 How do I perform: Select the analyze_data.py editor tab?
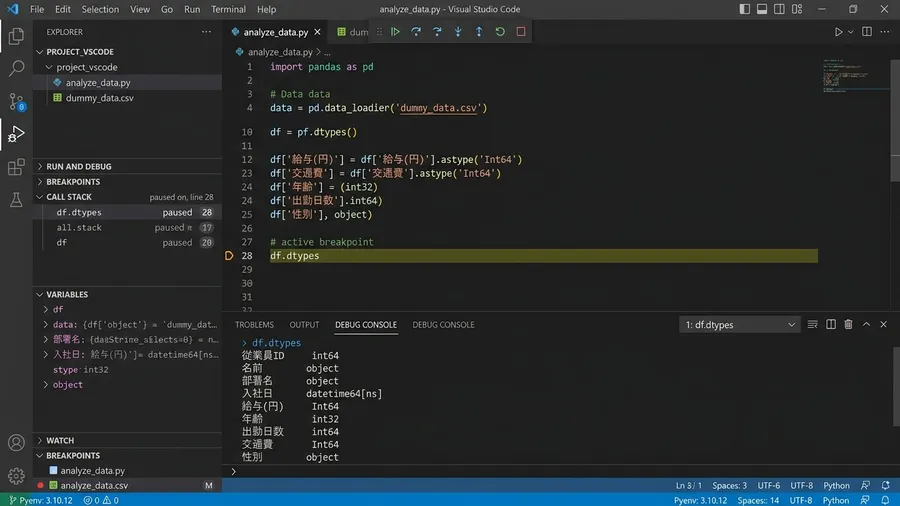point(276,32)
